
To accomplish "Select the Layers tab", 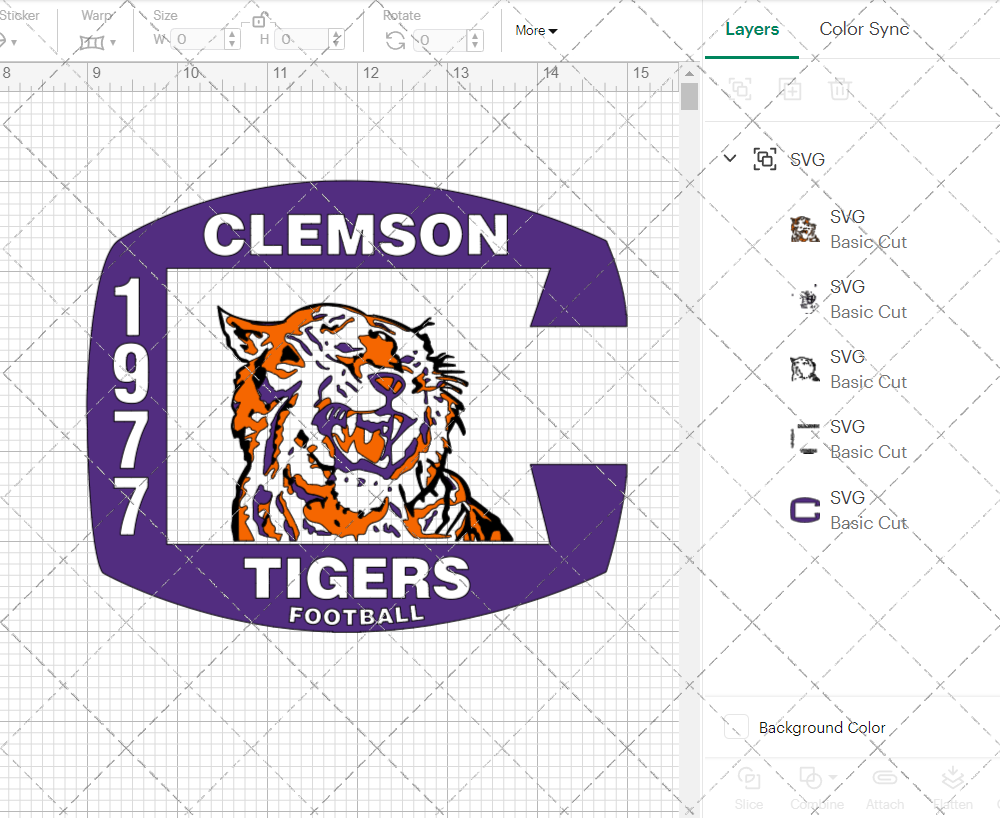I will (752, 29).
